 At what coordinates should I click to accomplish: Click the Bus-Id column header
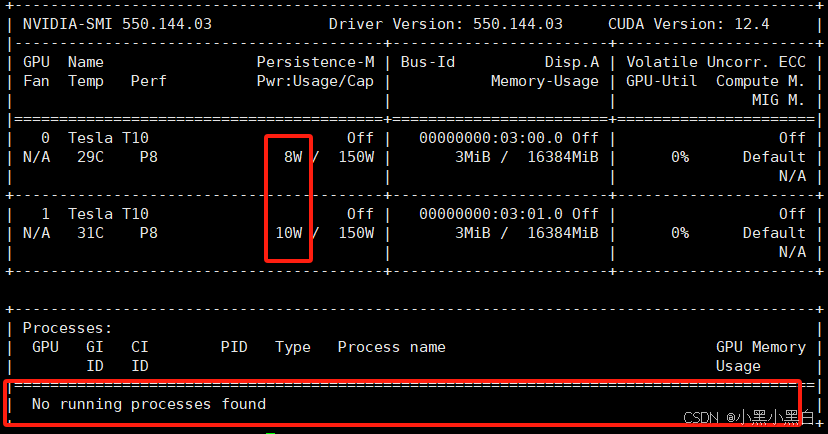click(428, 62)
